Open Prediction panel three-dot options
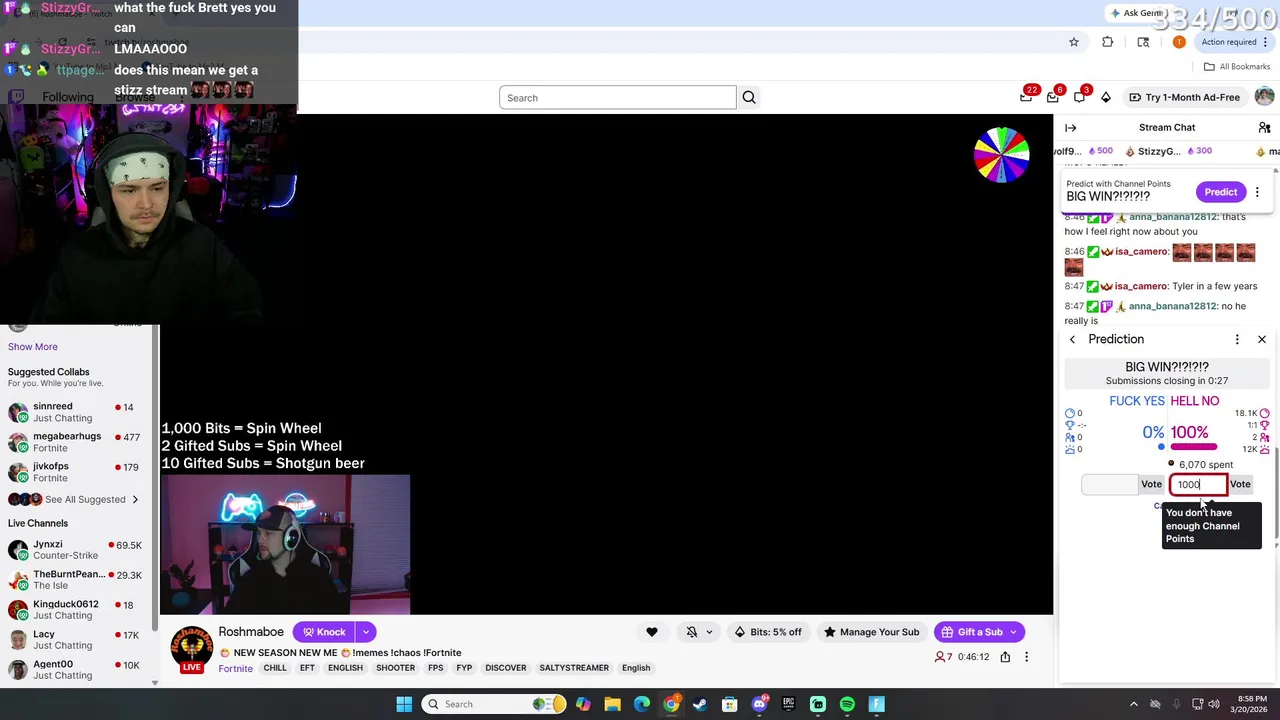 [1237, 340]
